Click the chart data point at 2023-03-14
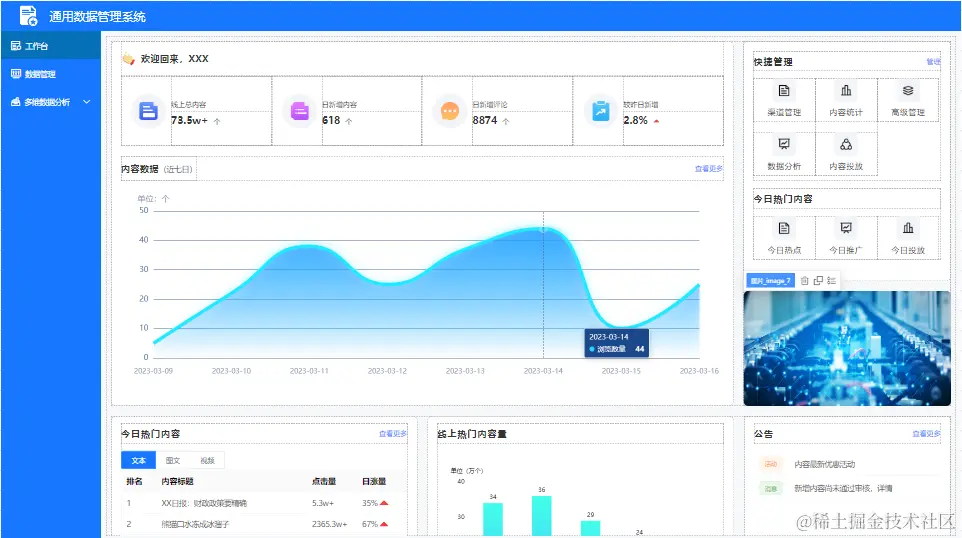The height and width of the screenshot is (538, 962). tap(543, 229)
